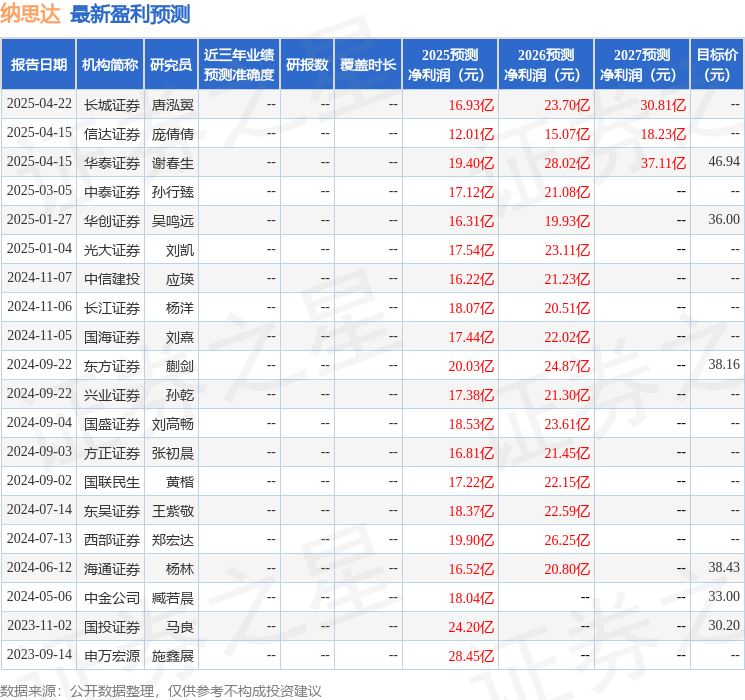Click the 46.94 target price
745x700 pixels.
click(724, 162)
